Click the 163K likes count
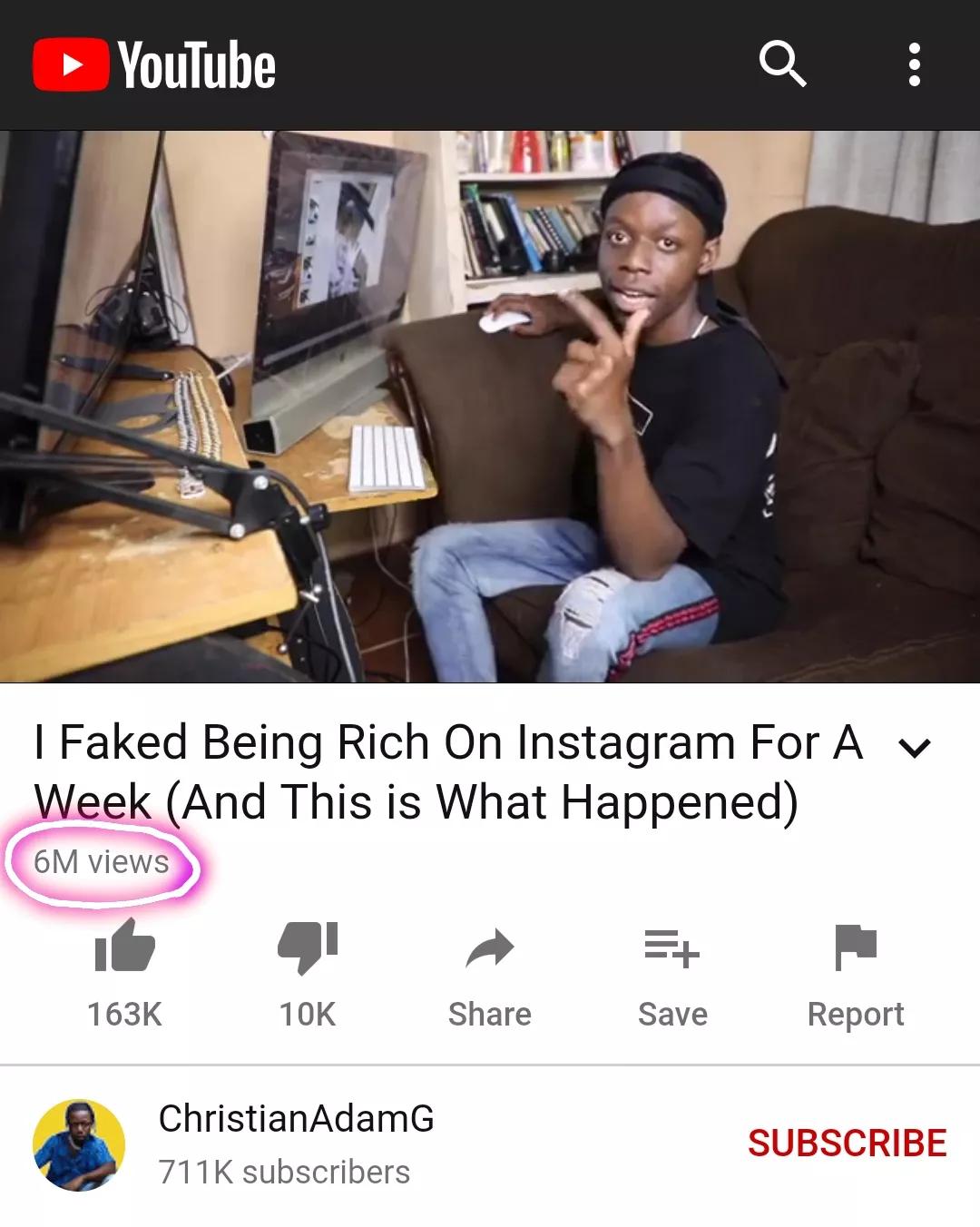 click(x=125, y=1014)
